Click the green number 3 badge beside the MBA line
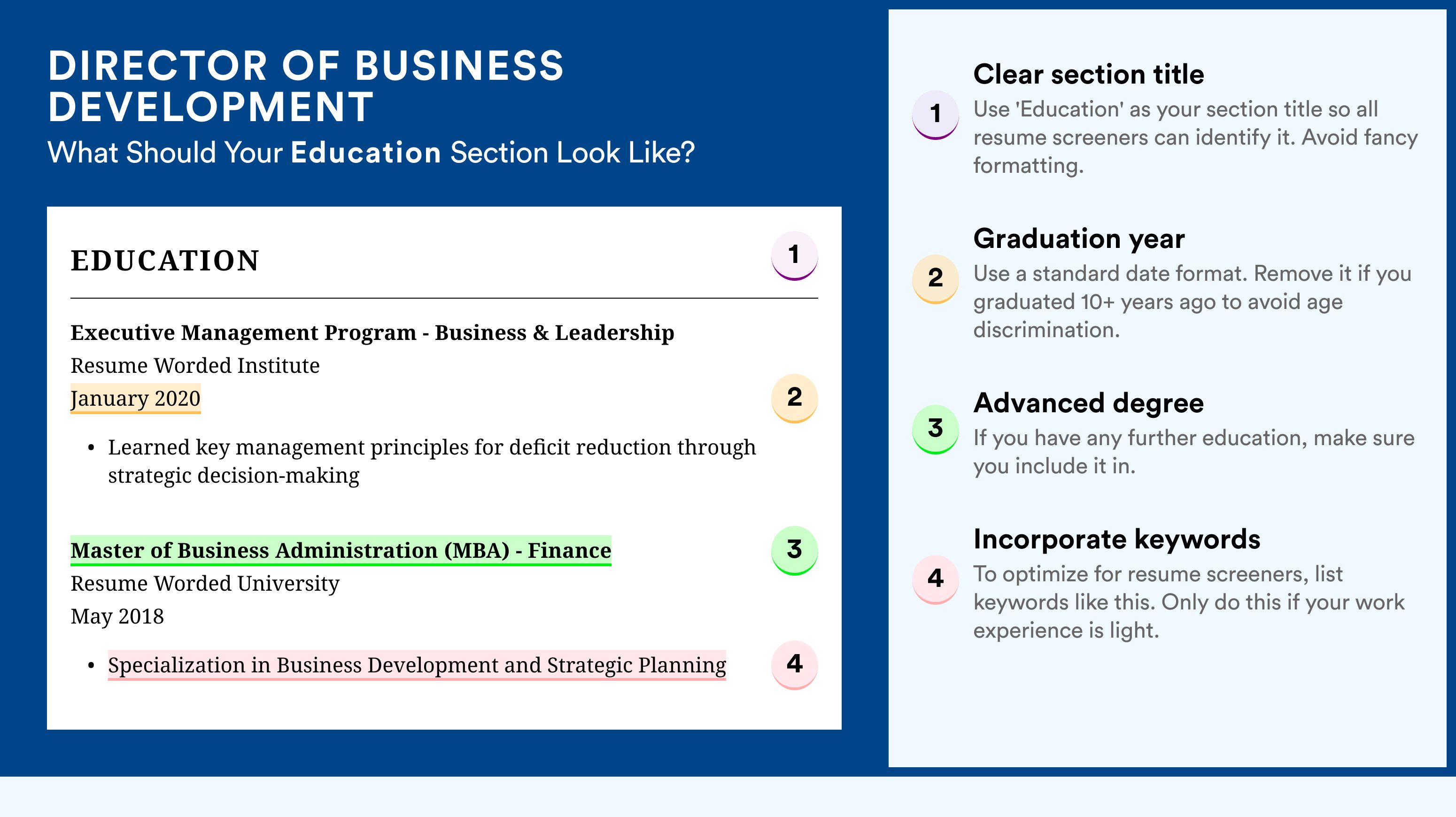 tap(794, 550)
